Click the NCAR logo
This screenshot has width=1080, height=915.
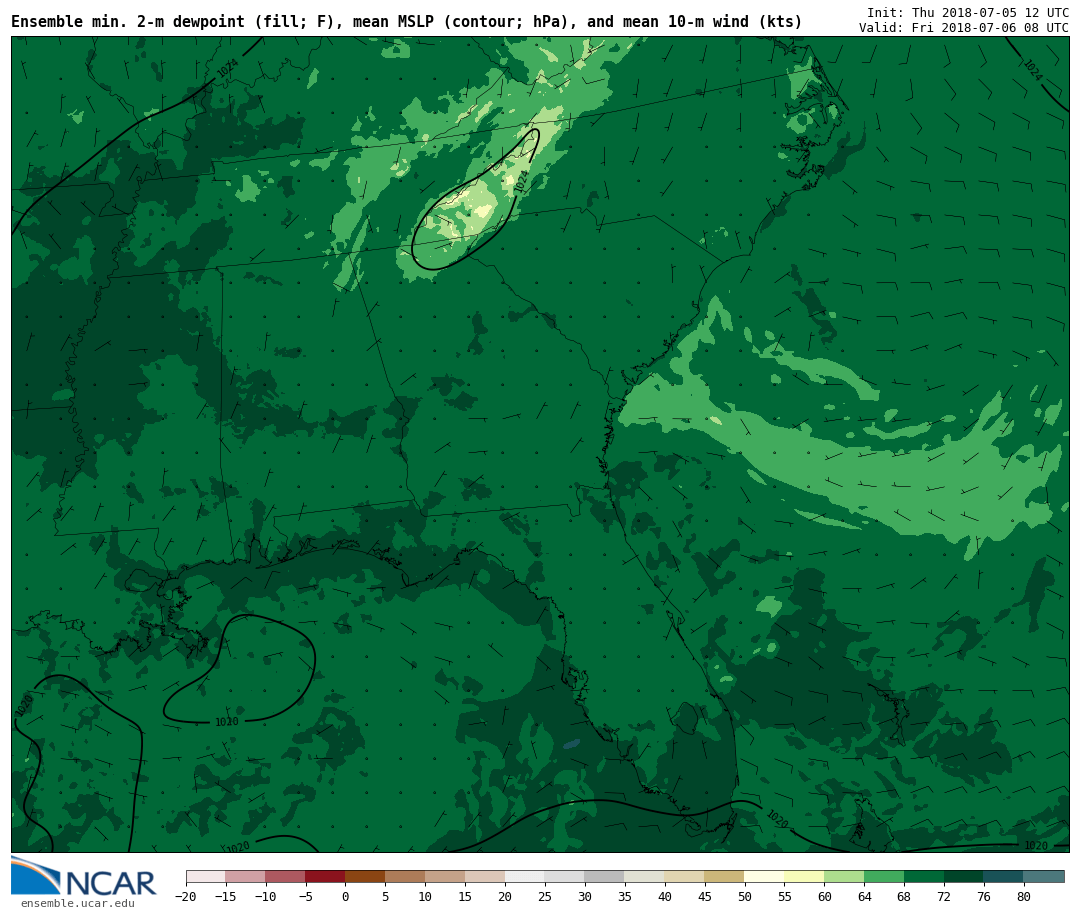[84, 877]
